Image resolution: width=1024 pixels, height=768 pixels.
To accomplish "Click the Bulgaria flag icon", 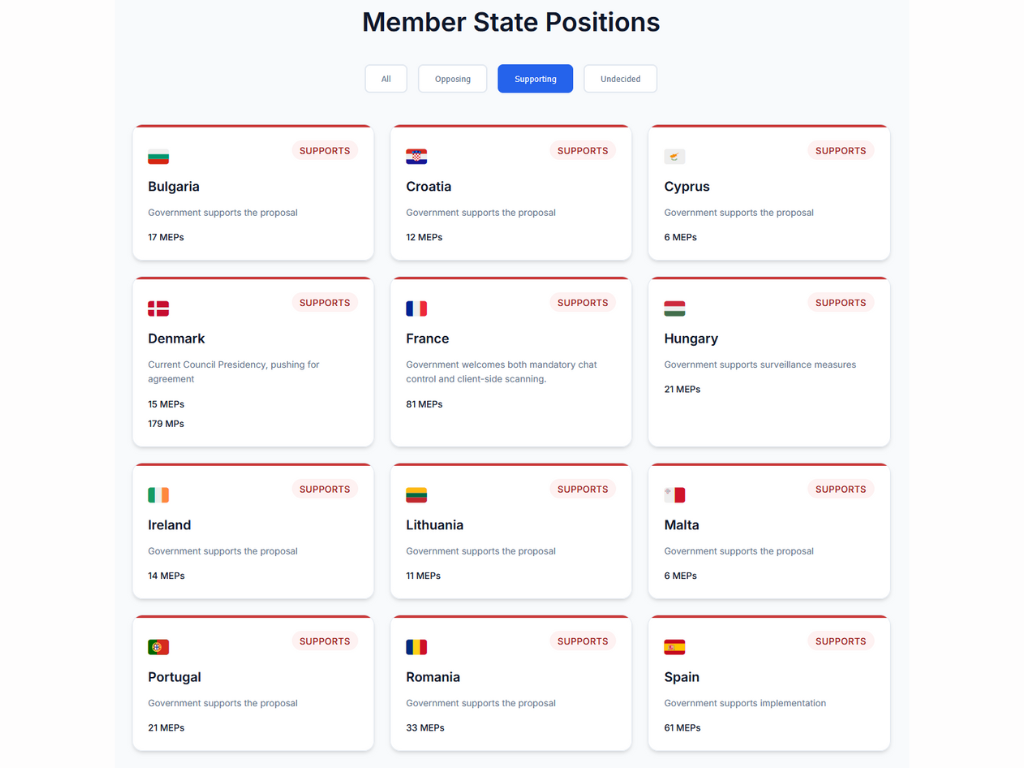I will point(158,157).
